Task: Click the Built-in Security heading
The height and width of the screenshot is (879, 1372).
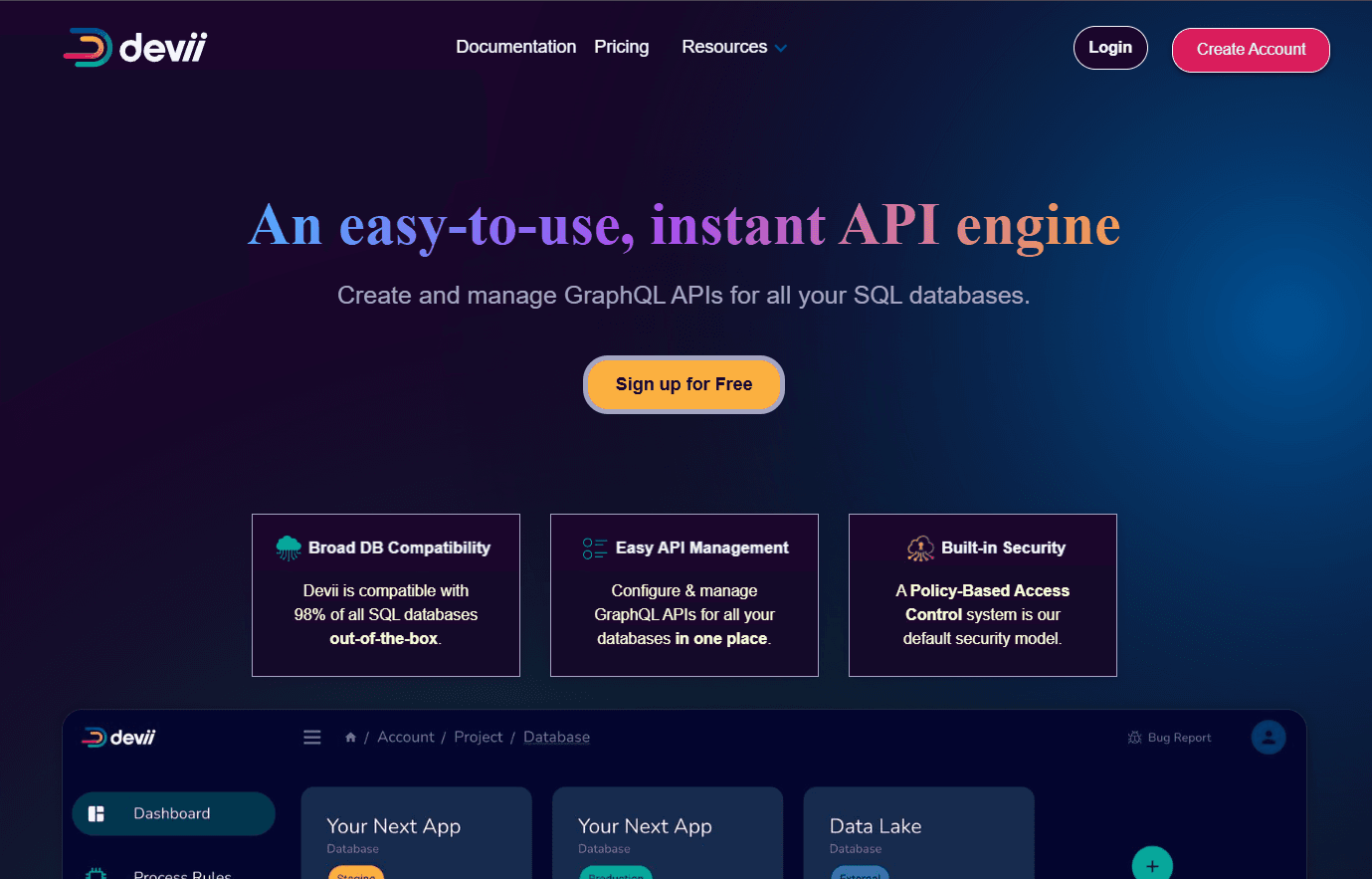Action: coord(1003,548)
